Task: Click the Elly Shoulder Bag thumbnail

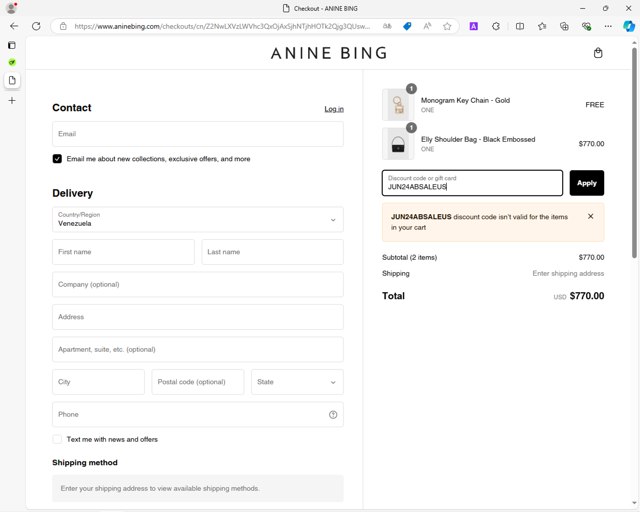Action: tap(398, 144)
